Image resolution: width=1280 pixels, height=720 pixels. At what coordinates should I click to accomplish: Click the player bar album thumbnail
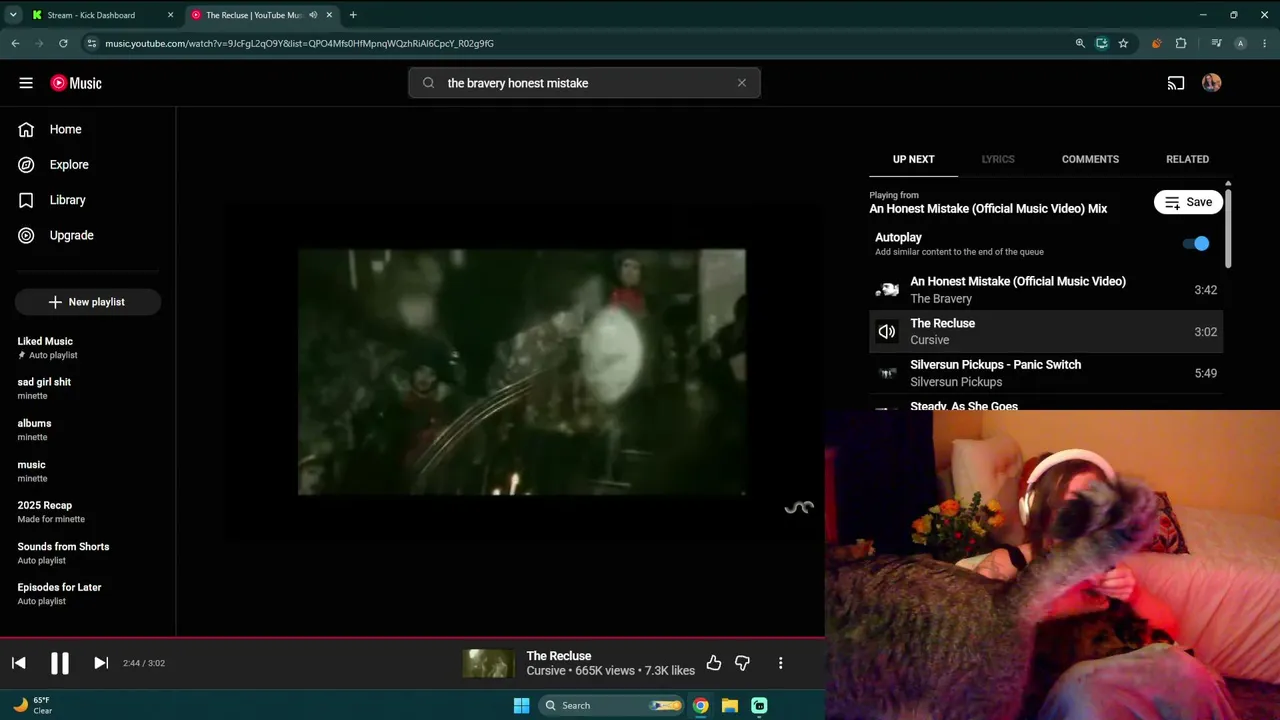tap(488, 663)
